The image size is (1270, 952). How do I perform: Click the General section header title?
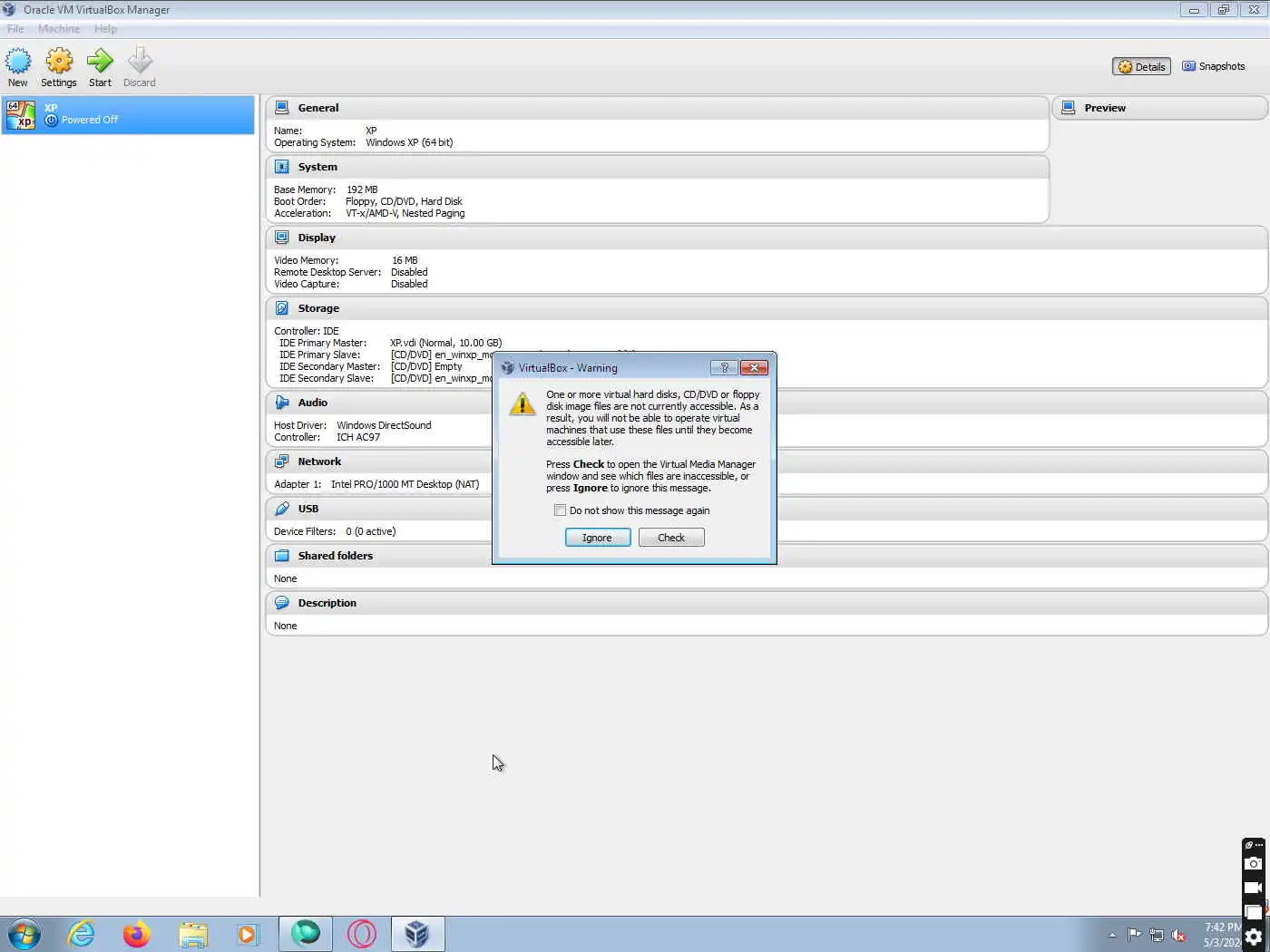[x=318, y=108]
